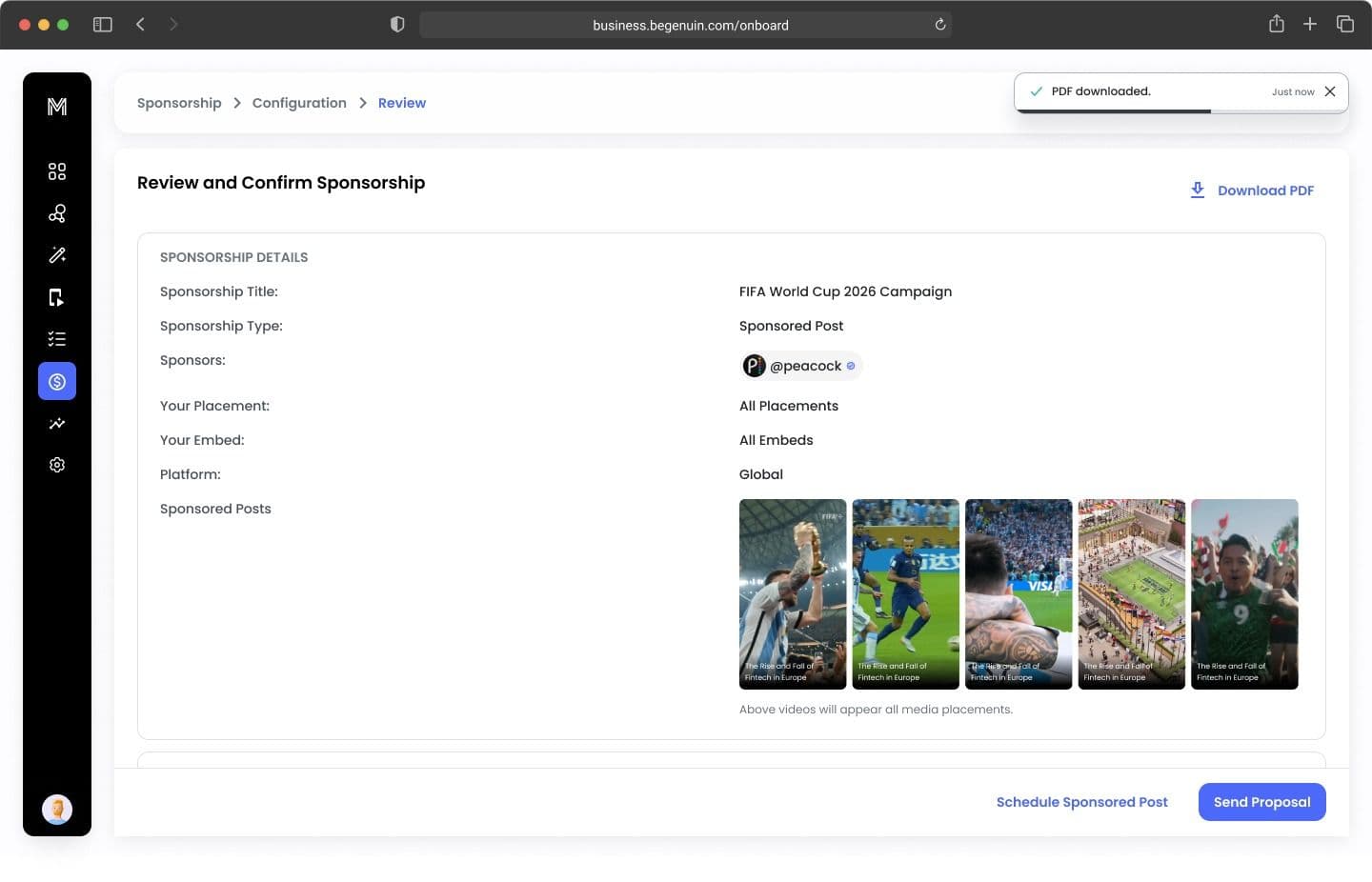
Task: Click the user avatar in the sidebar
Action: pos(57,810)
